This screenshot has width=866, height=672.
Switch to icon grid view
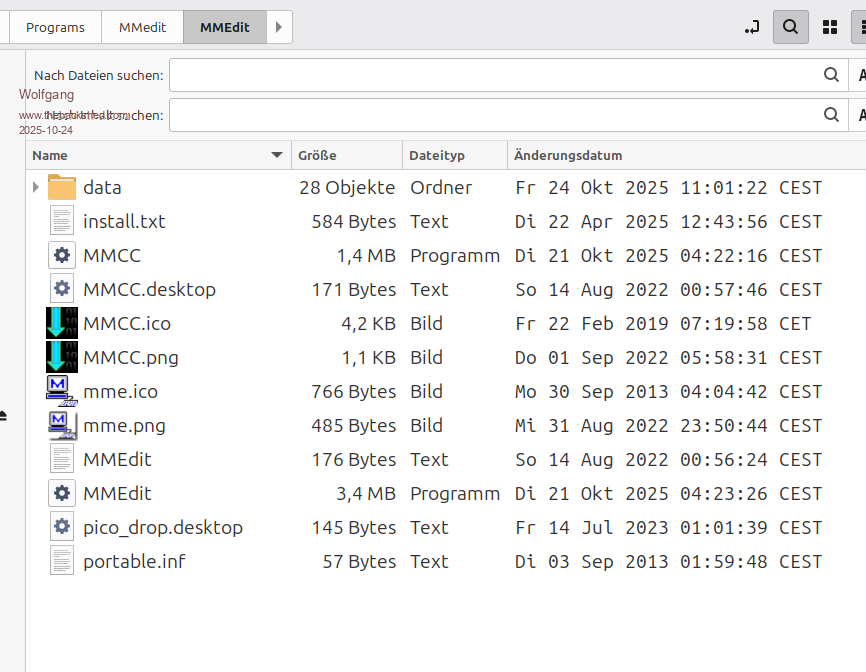pos(829,27)
